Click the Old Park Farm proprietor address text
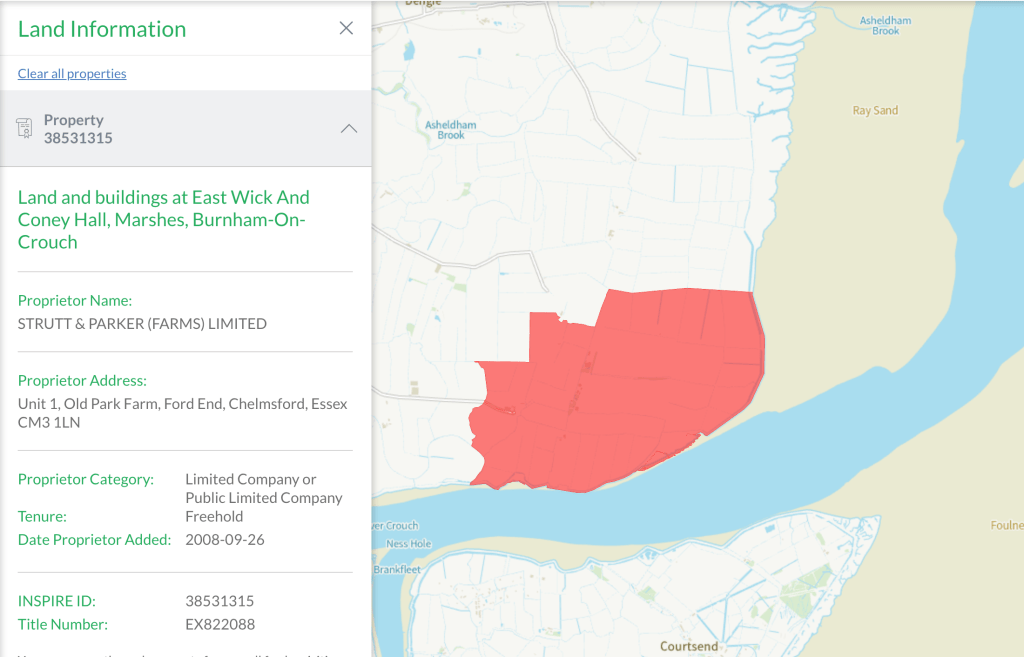 (183, 413)
